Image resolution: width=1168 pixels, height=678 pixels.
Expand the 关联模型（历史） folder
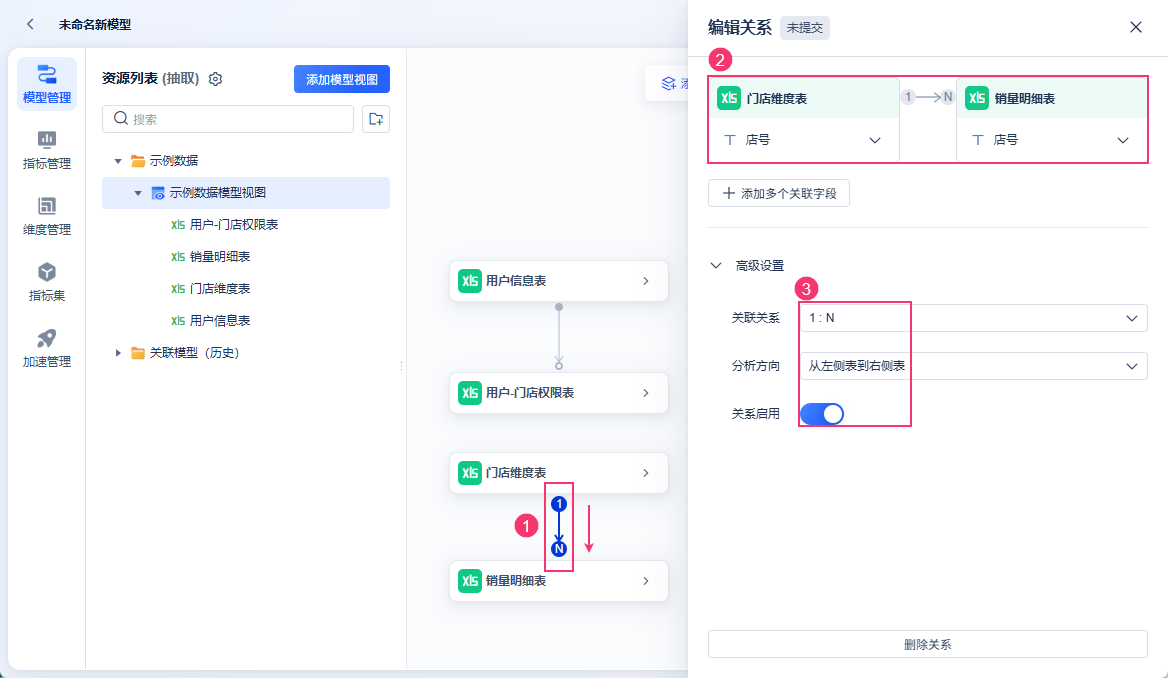point(119,353)
